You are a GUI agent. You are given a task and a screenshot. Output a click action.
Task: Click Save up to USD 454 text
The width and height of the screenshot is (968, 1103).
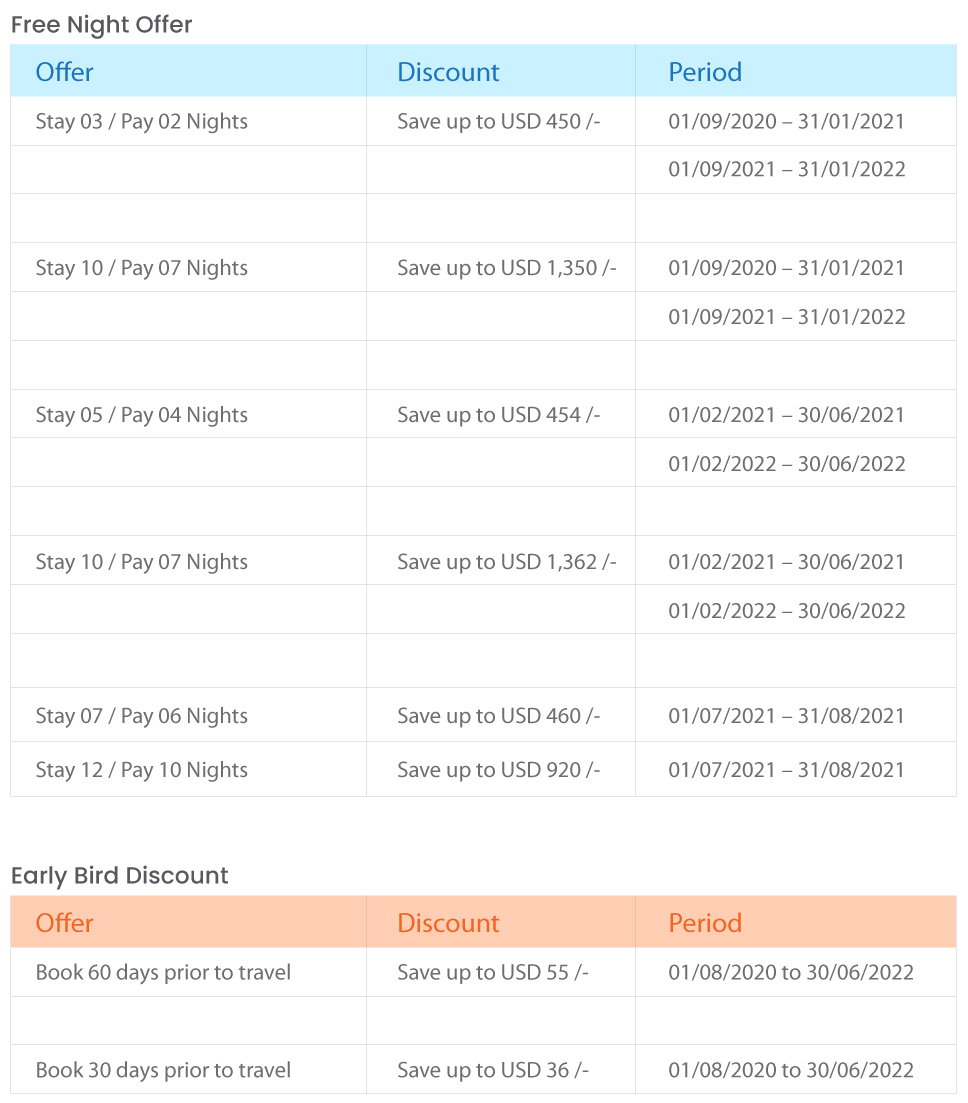point(498,415)
